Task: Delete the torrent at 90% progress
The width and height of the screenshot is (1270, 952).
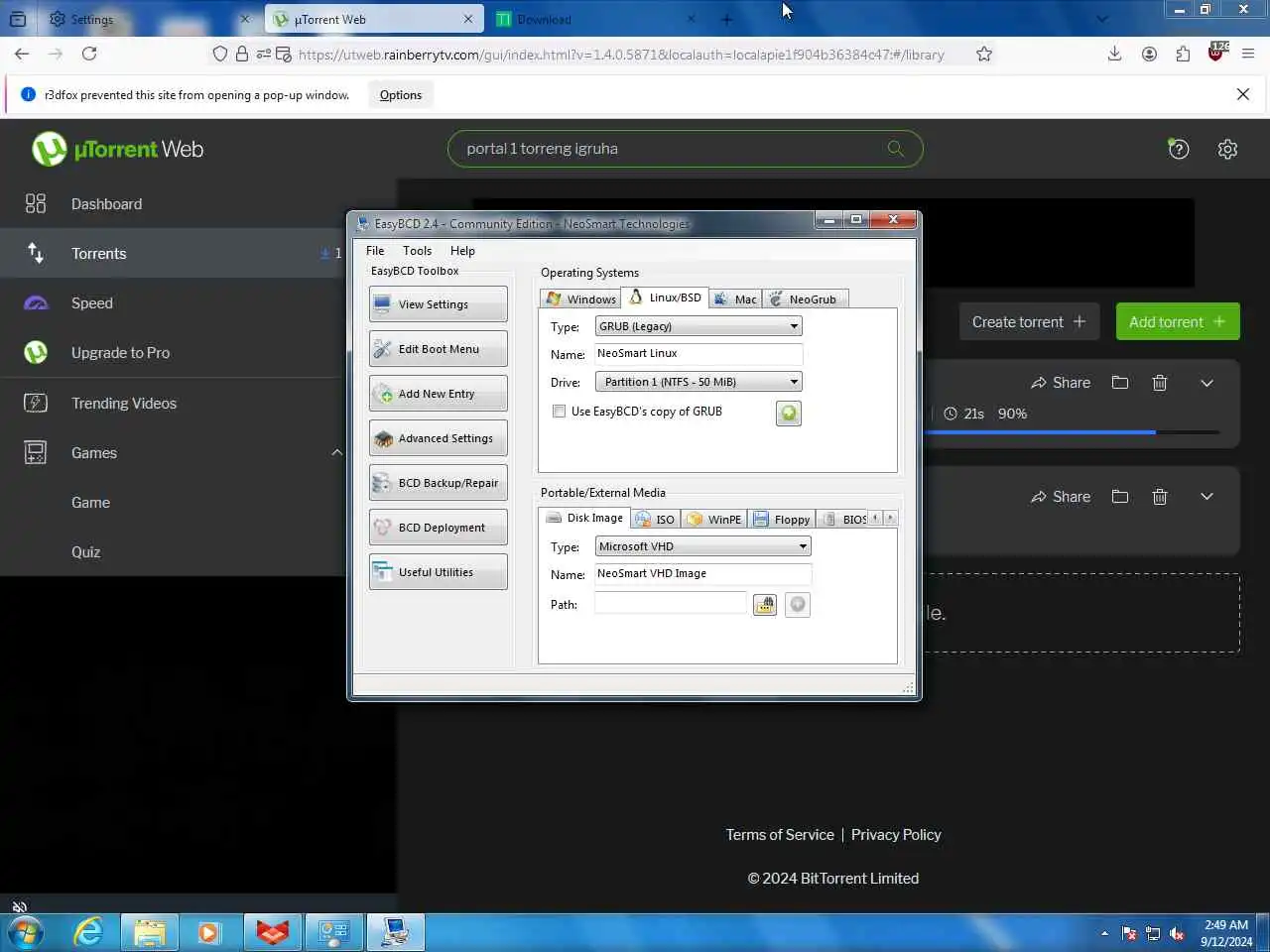Action: [x=1160, y=383]
